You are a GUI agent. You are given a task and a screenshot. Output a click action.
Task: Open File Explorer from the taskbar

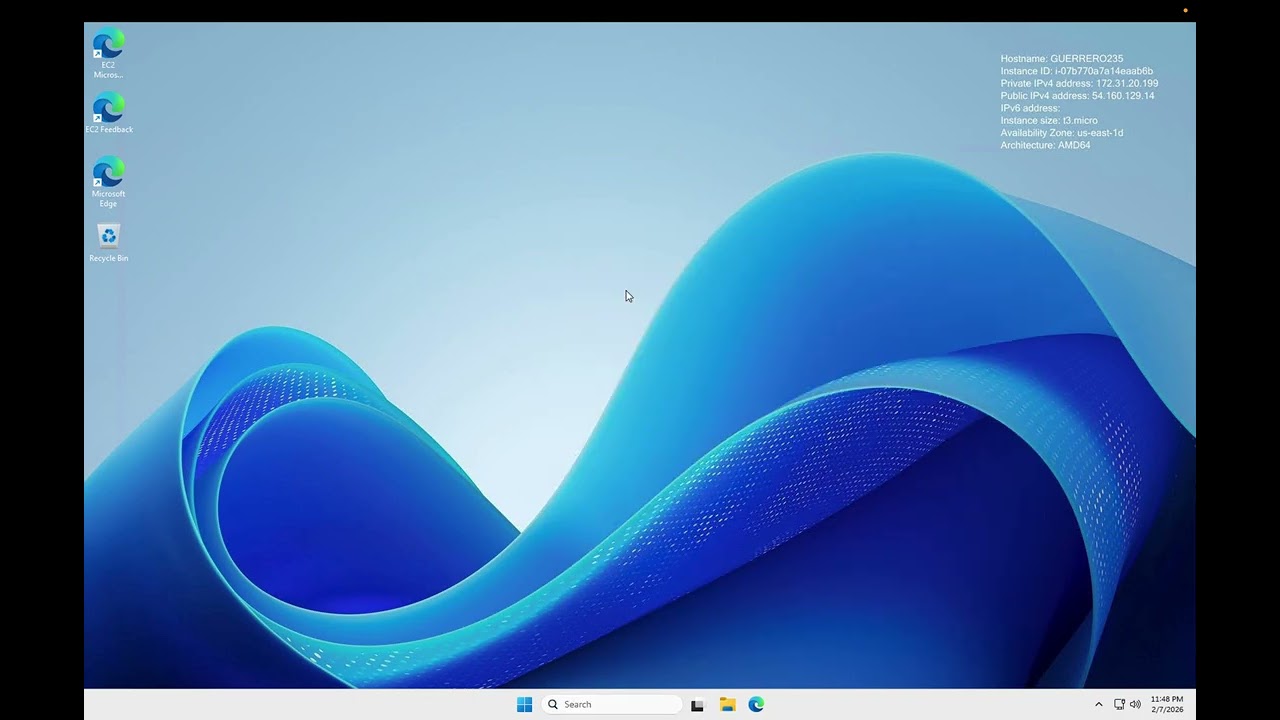727,704
